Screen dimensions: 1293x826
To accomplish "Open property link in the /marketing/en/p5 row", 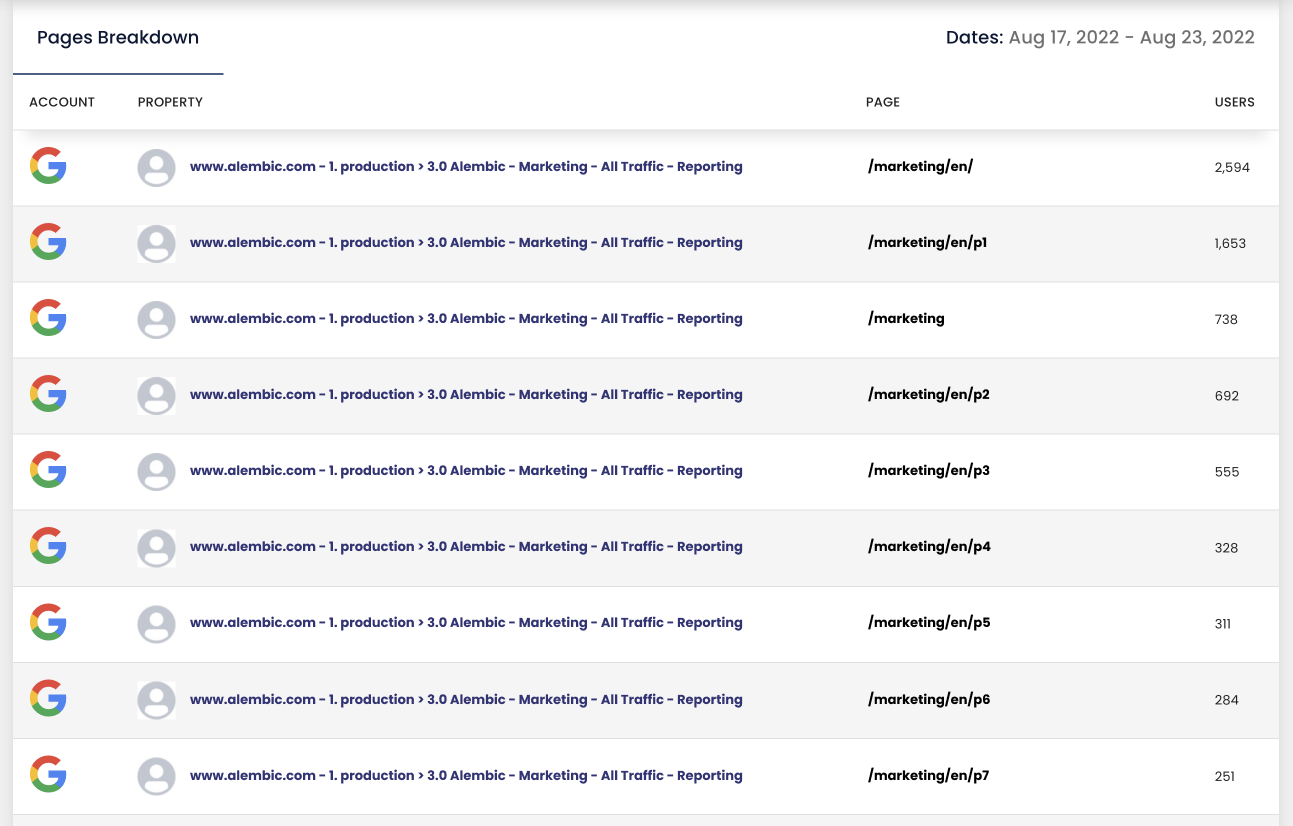I will coord(466,623).
